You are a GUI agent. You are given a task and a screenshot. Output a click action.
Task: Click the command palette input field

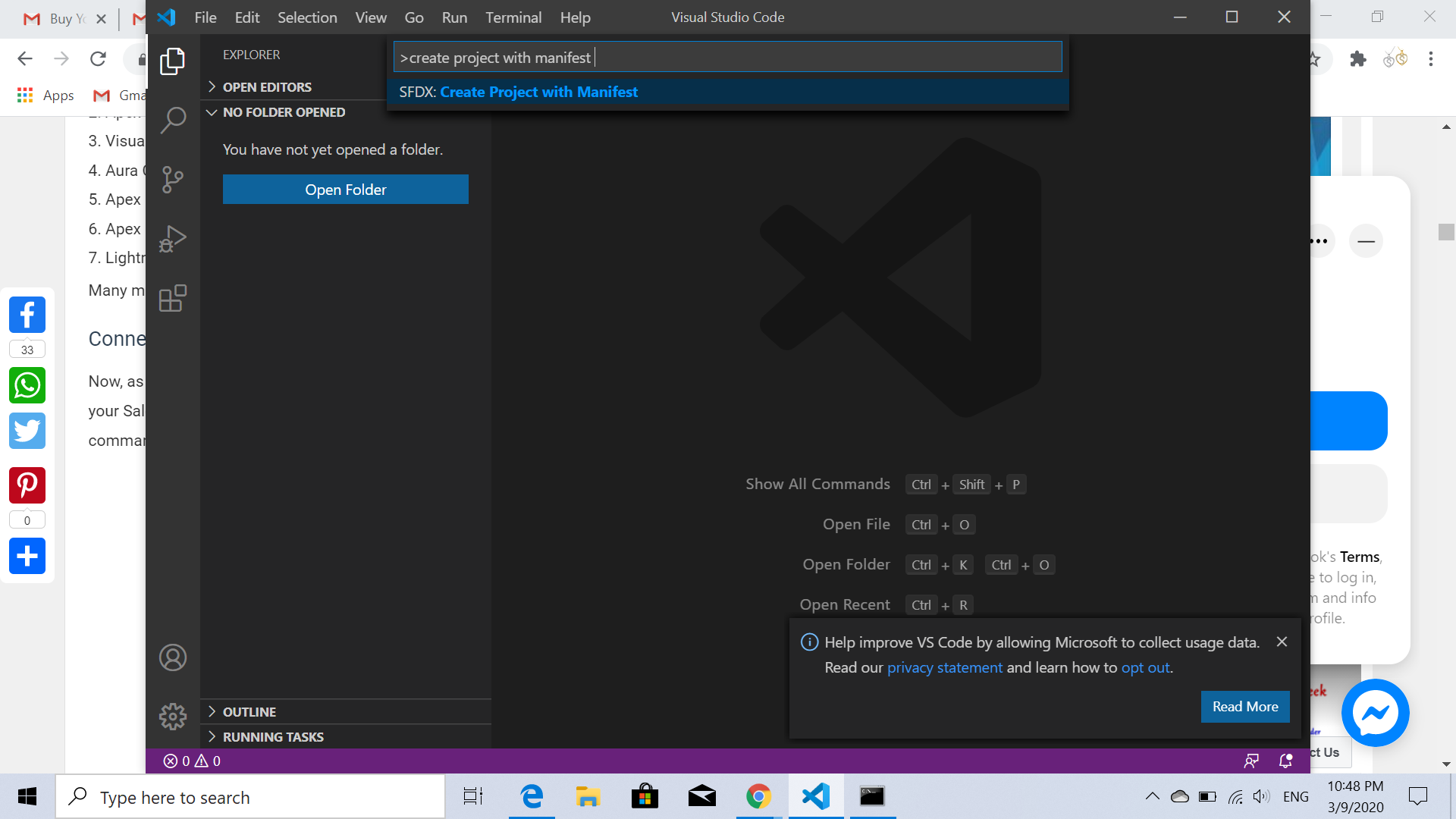tap(728, 58)
